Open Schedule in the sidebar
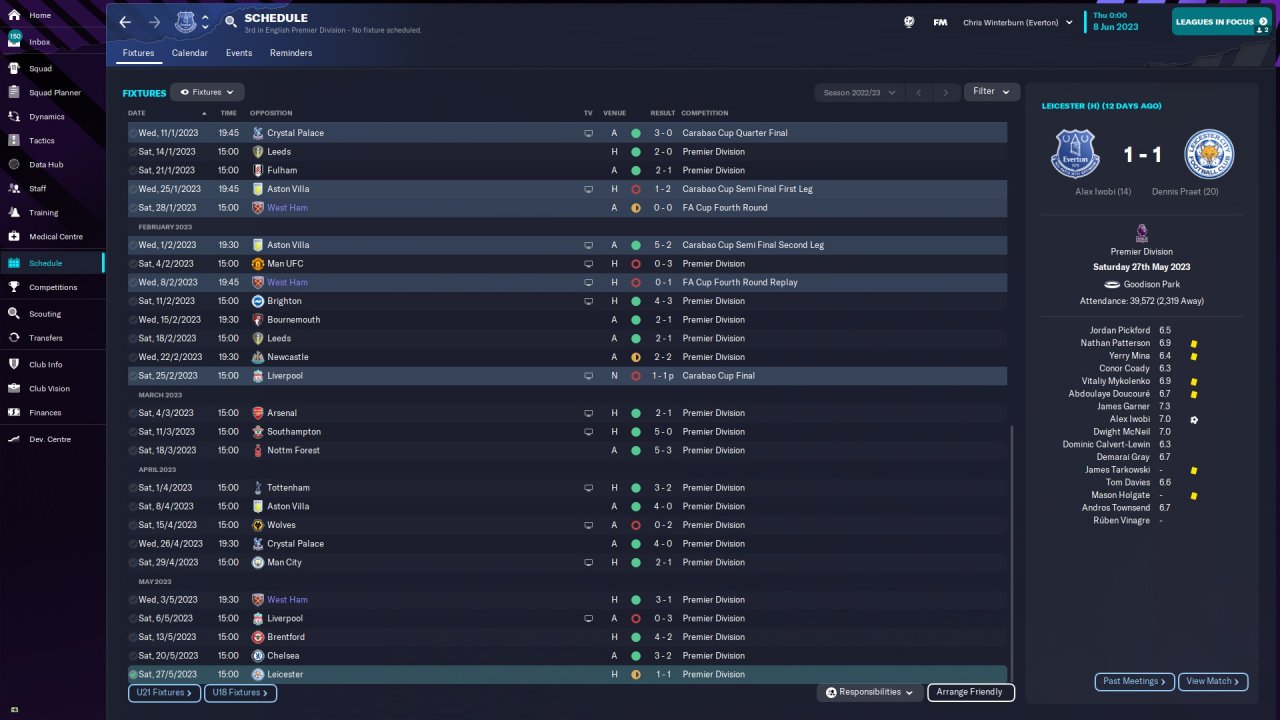 52,263
